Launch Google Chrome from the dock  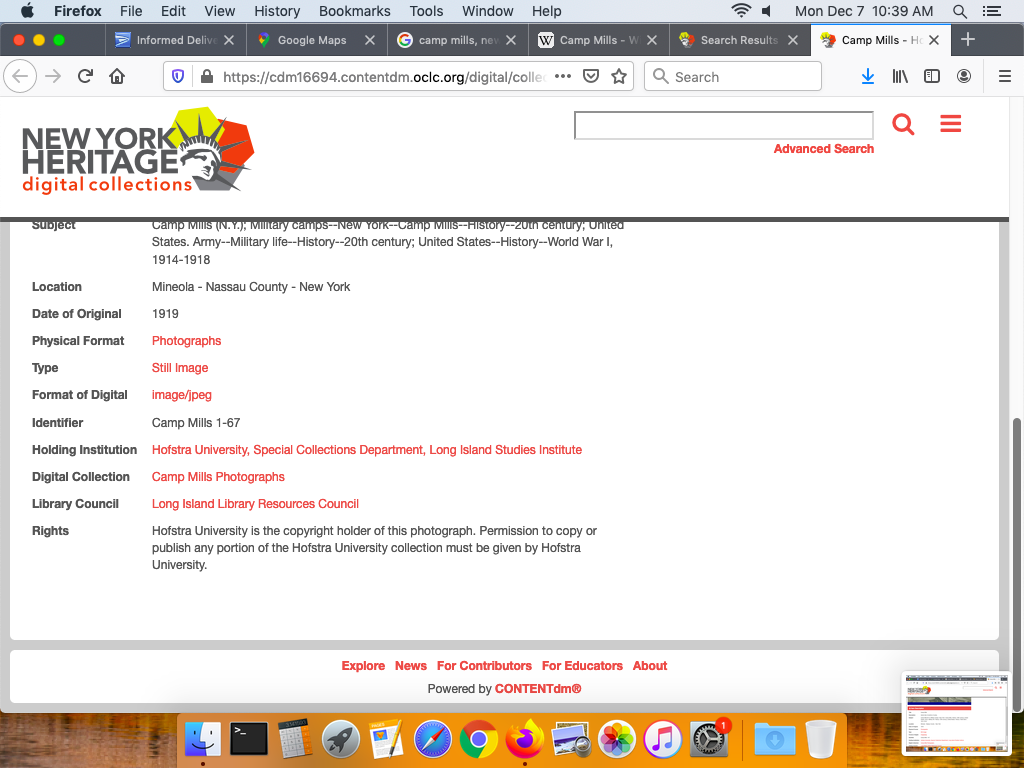point(479,740)
